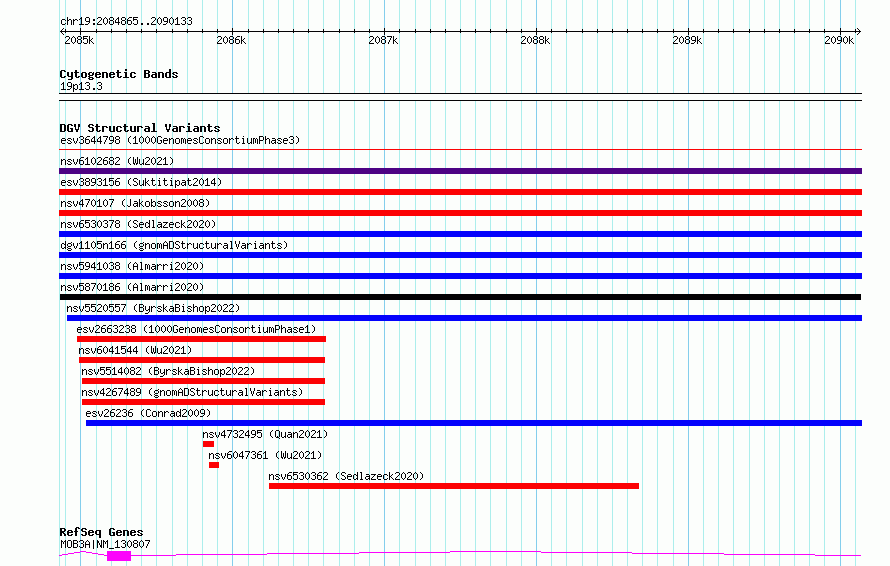Click the nsv4267489 red bar
Image resolution: width=890 pixels, height=566 pixels.
(x=203, y=402)
